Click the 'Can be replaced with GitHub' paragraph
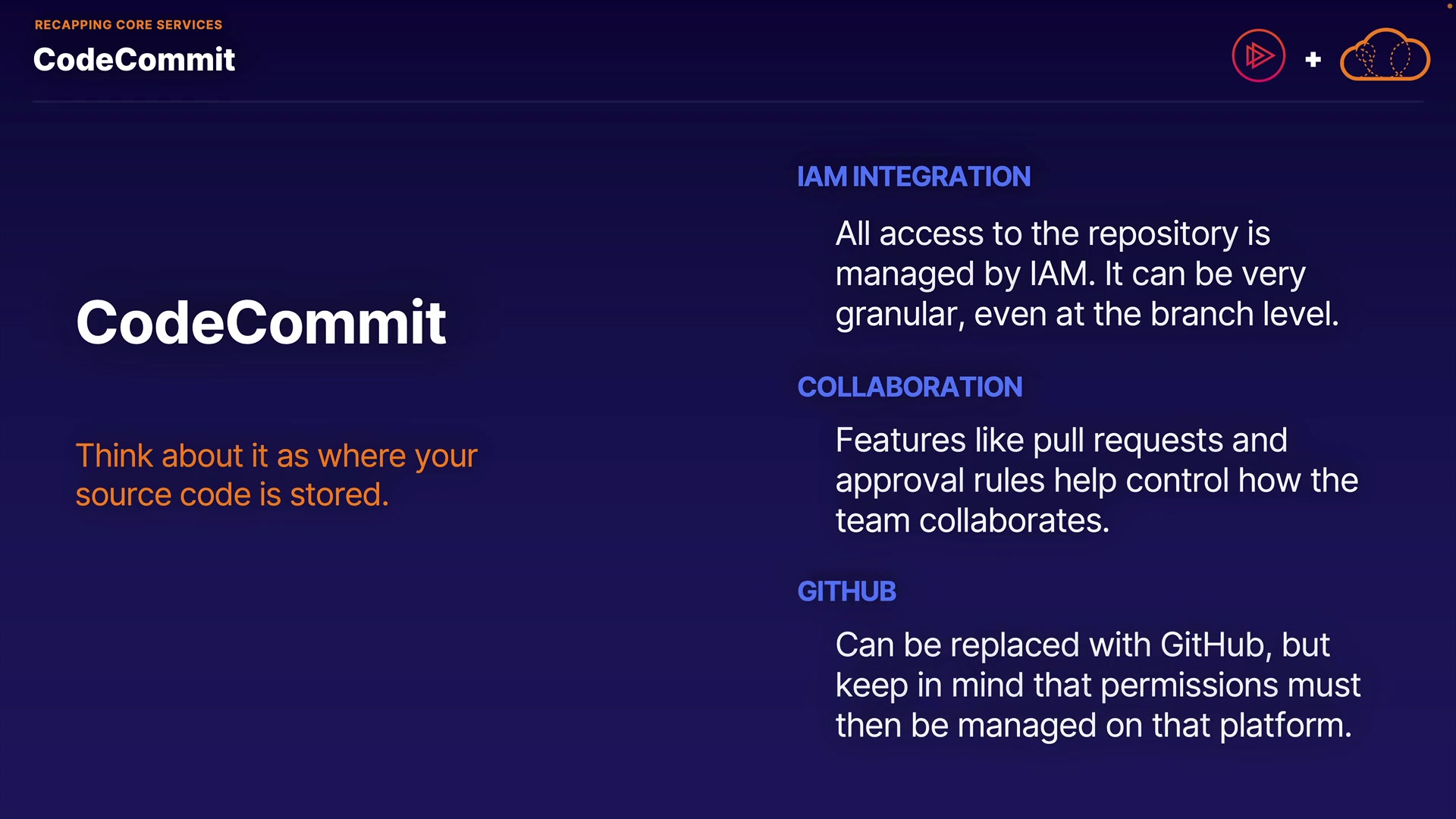 point(1097,685)
